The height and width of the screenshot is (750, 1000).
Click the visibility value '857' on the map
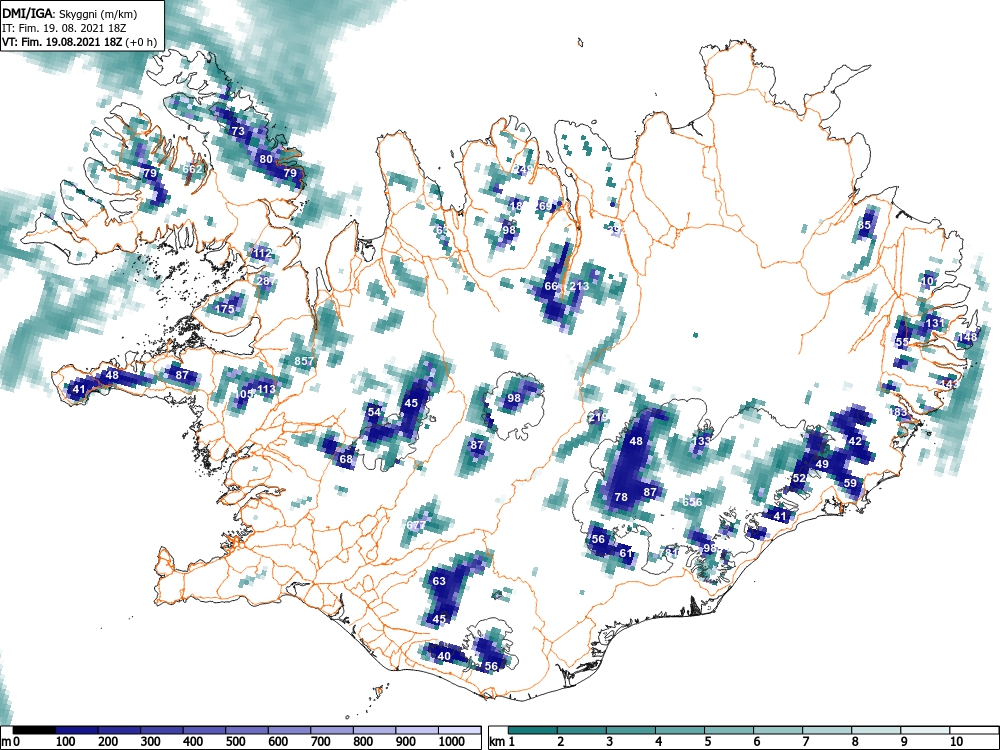click(x=304, y=361)
